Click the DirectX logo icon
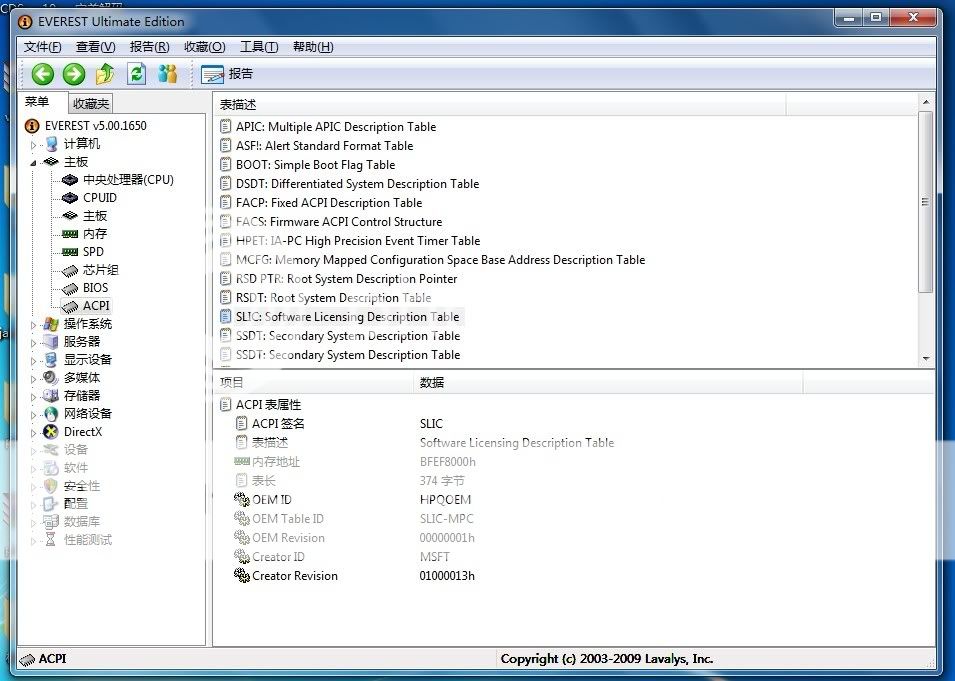This screenshot has height=681, width=955. coord(51,432)
